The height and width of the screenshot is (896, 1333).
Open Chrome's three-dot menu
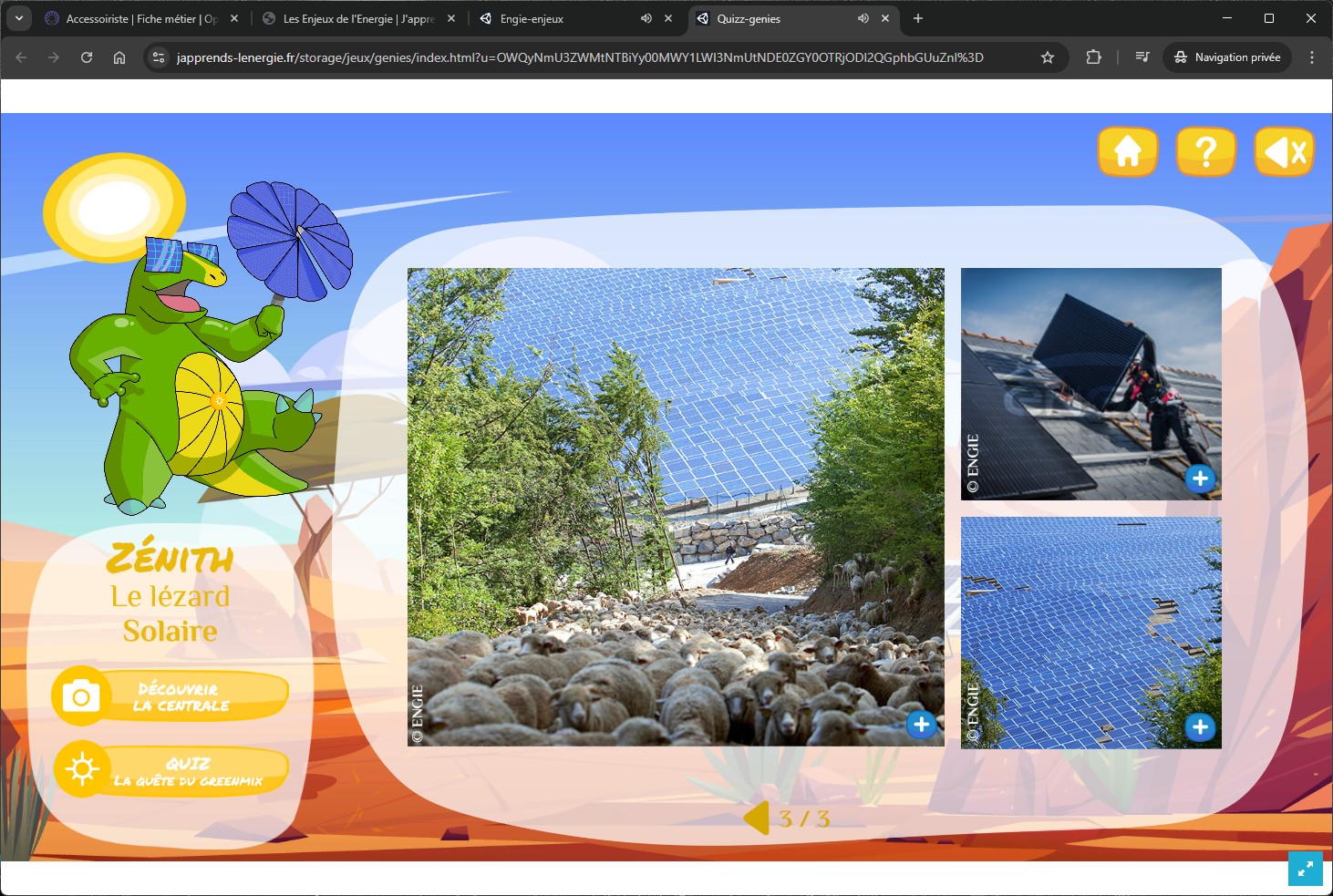coord(1312,57)
